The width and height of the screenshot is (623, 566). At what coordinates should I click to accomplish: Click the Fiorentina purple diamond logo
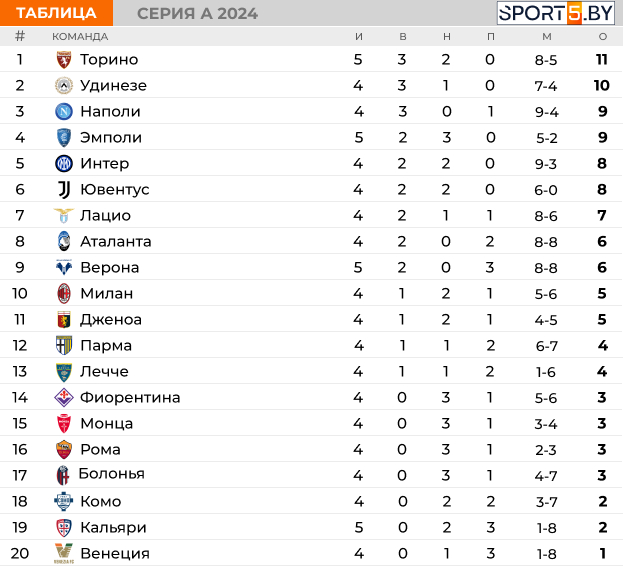click(64, 397)
